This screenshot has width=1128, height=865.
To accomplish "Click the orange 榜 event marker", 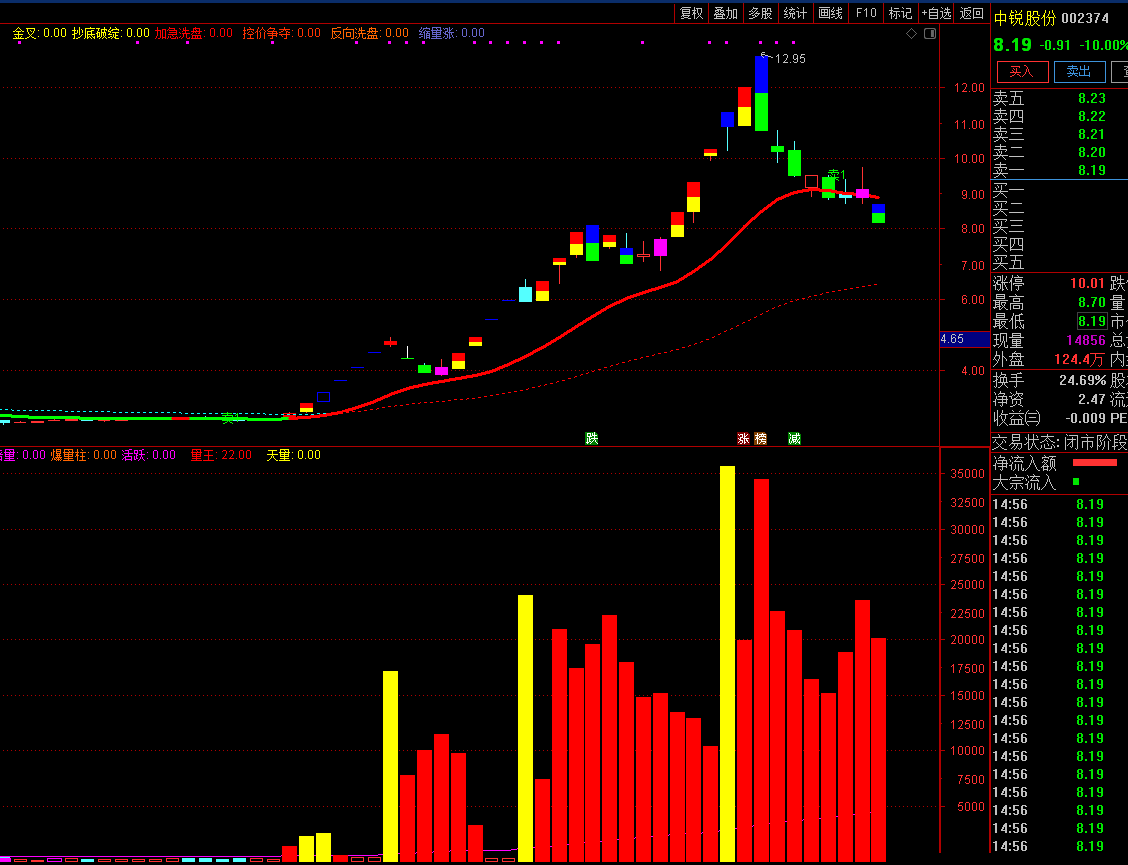I will (x=760, y=438).
